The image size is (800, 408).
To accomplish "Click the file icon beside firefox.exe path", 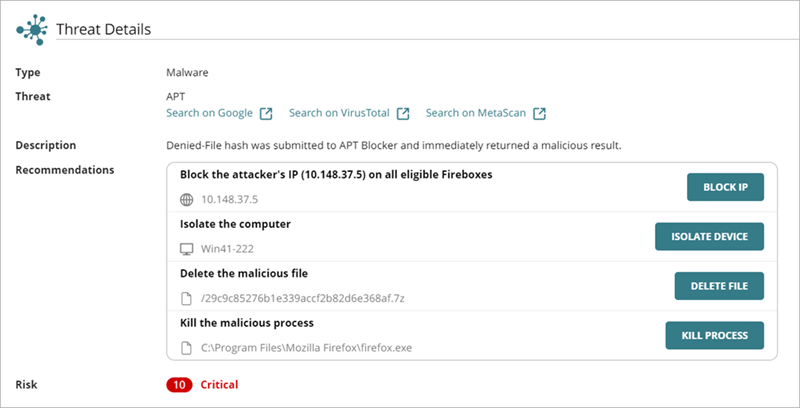I will tap(186, 347).
